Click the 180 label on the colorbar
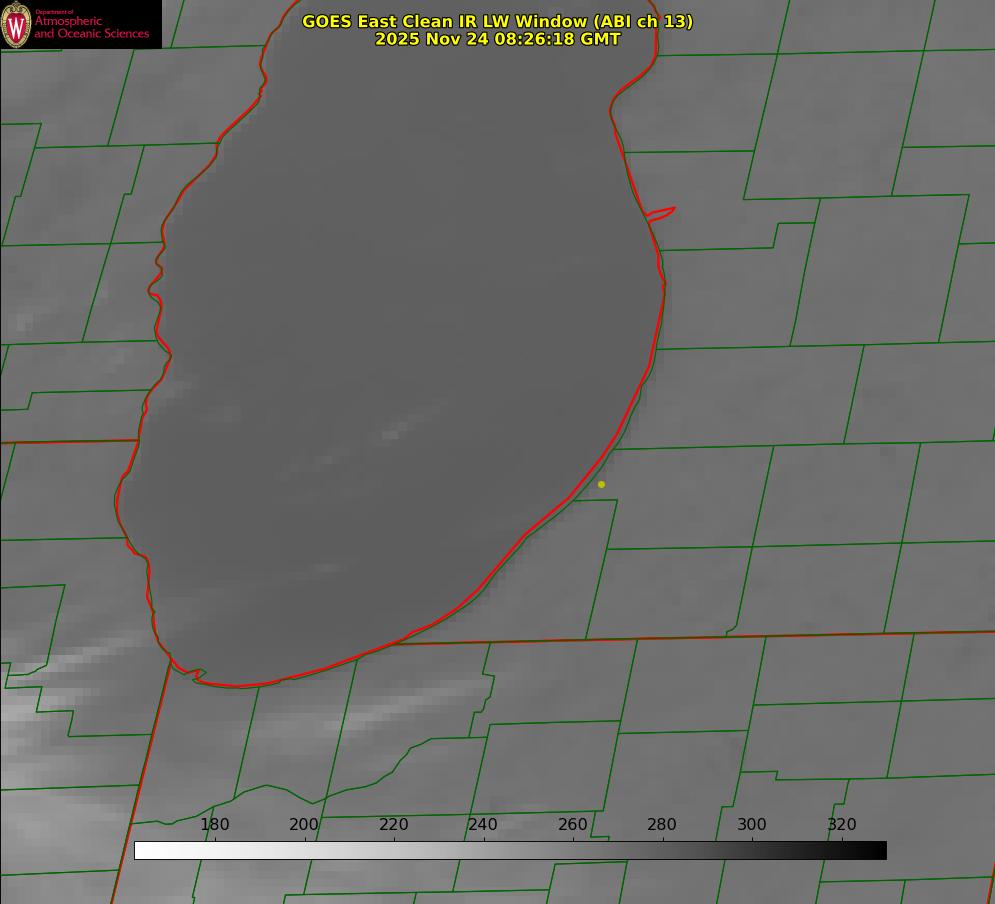995x904 pixels. pyautogui.click(x=215, y=824)
